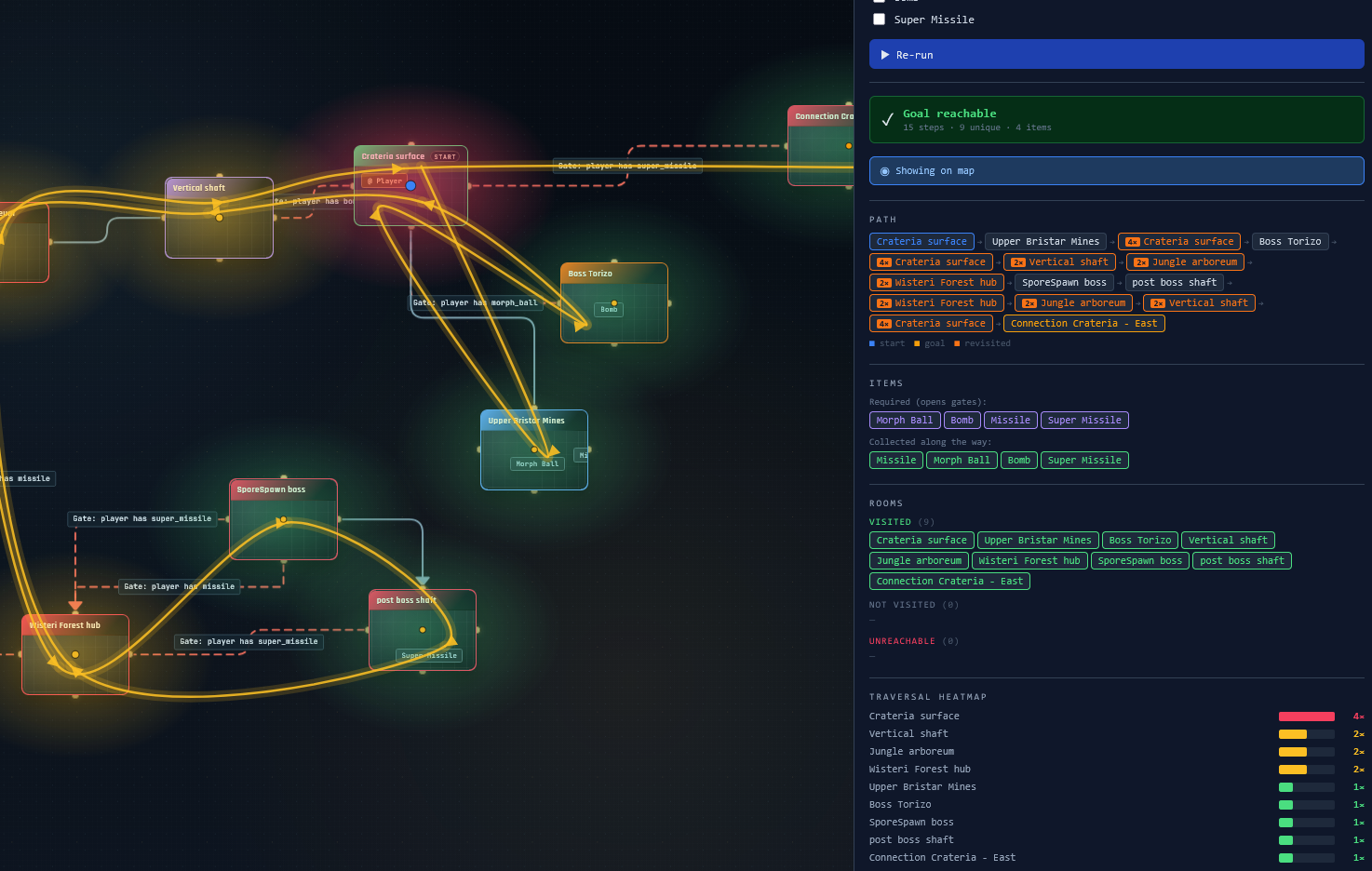
Task: Click the Goal reachable checkmark icon
Action: [887, 119]
